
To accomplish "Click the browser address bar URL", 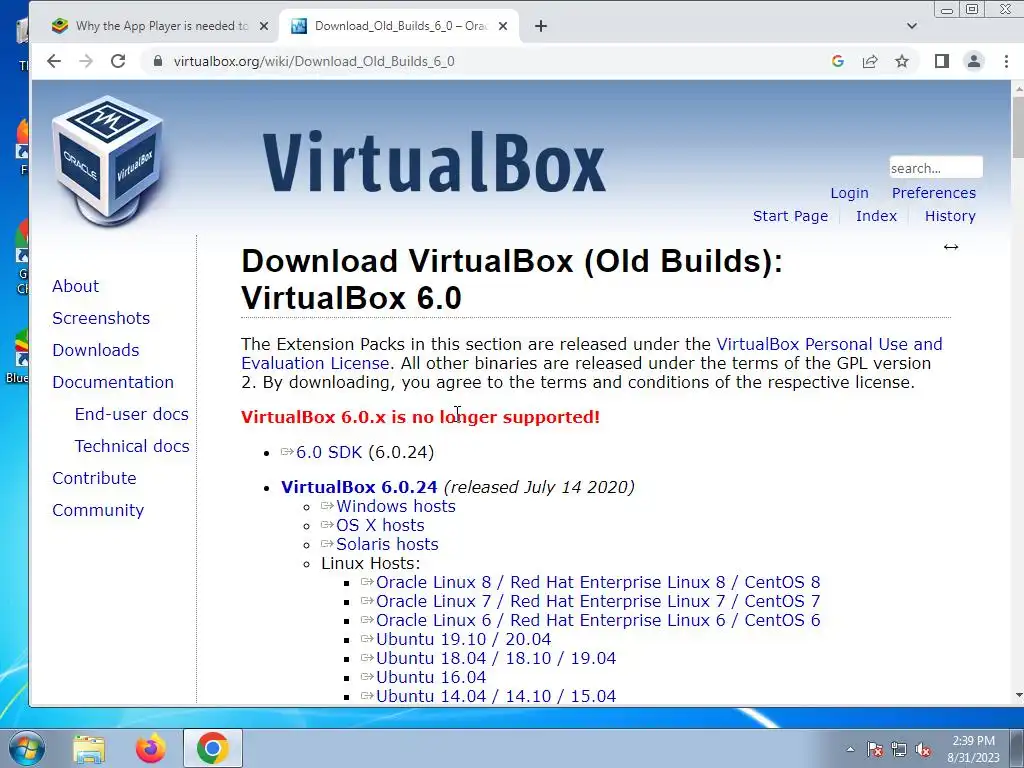I will point(314,61).
